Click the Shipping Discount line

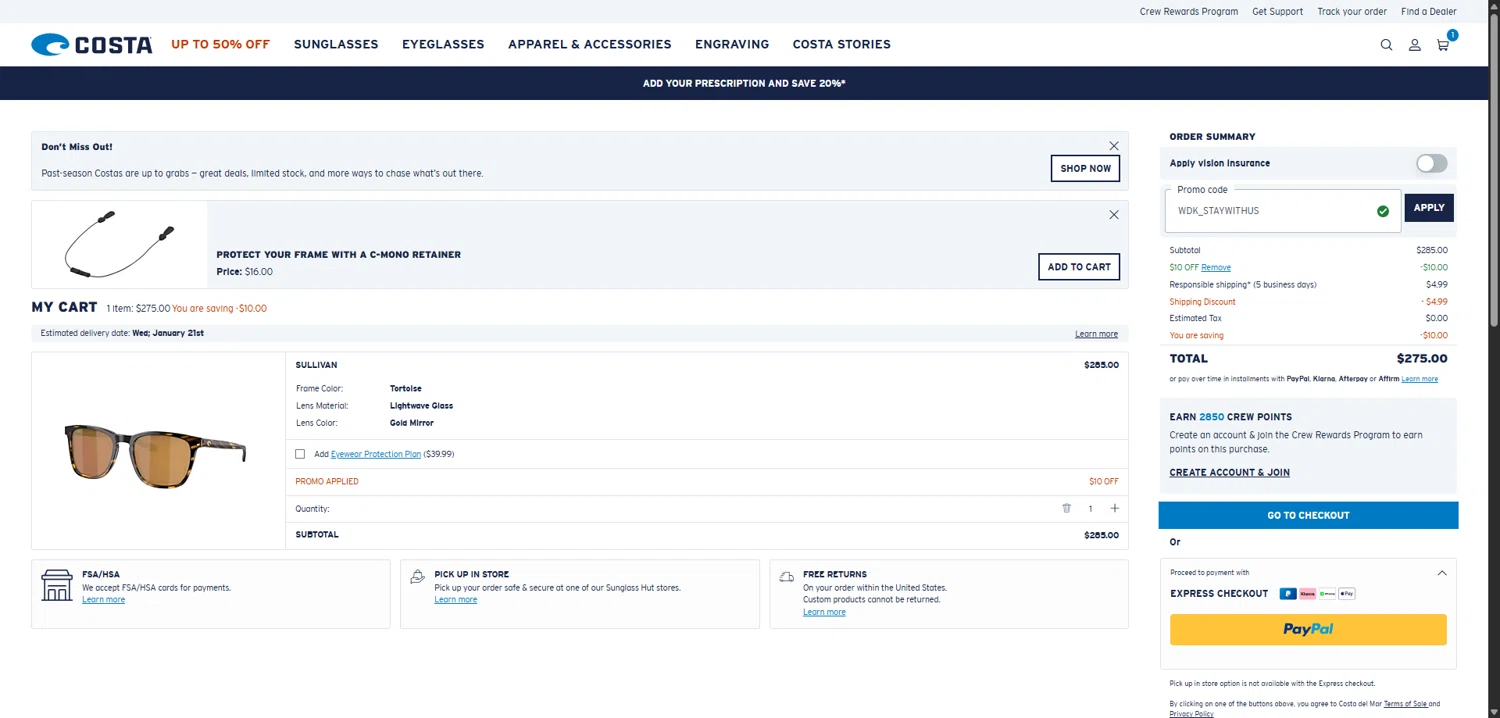[1308, 301]
